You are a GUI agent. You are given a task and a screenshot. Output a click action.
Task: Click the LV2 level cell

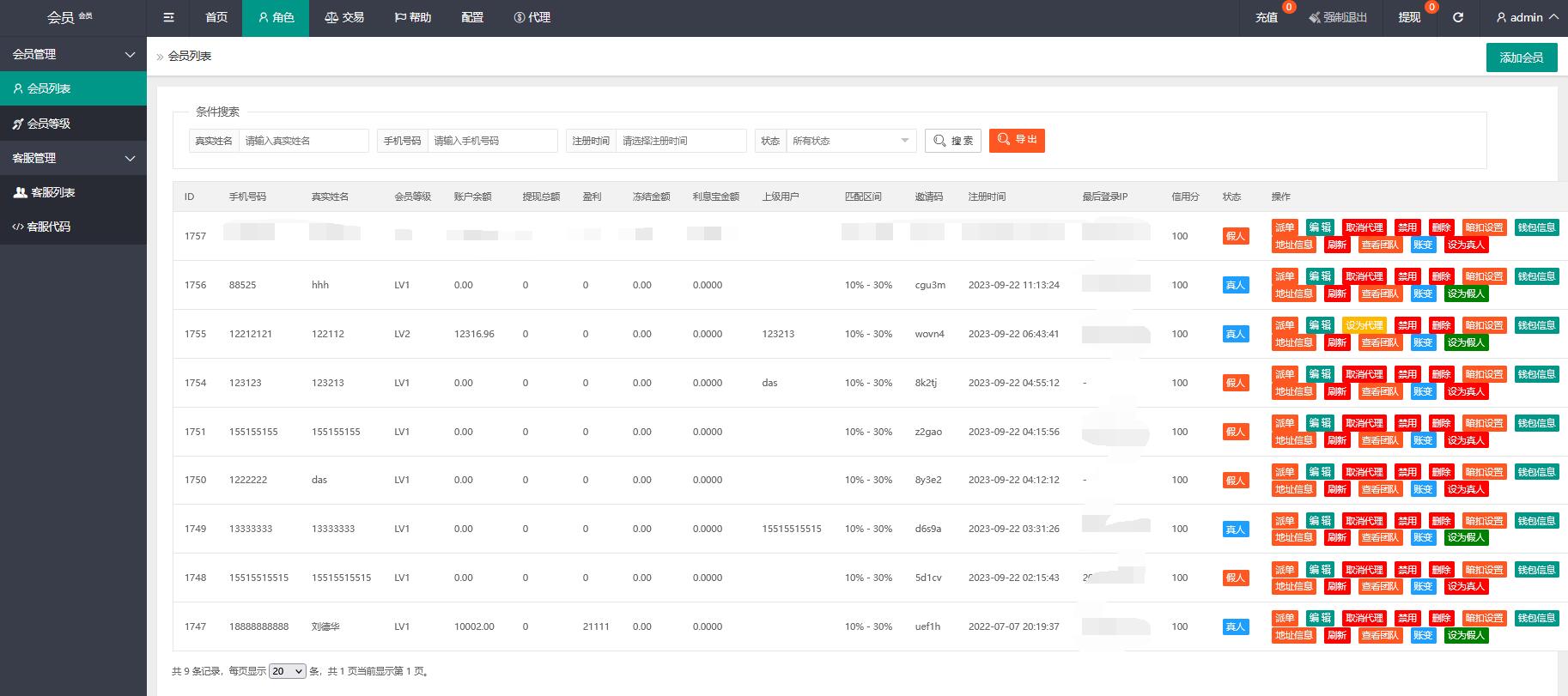tap(402, 334)
